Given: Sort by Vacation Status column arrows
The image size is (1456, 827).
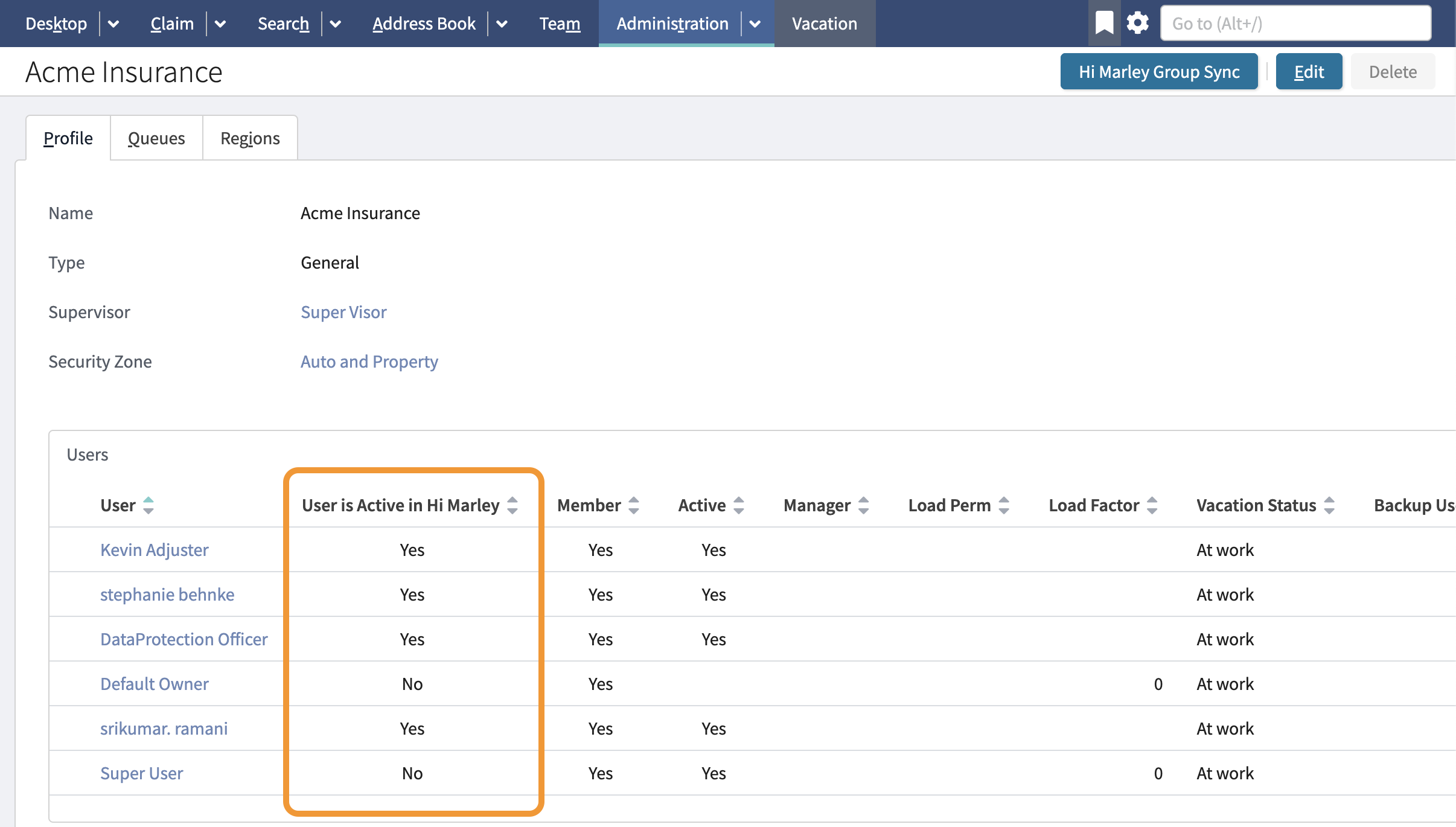Looking at the screenshot, I should pos(1329,505).
